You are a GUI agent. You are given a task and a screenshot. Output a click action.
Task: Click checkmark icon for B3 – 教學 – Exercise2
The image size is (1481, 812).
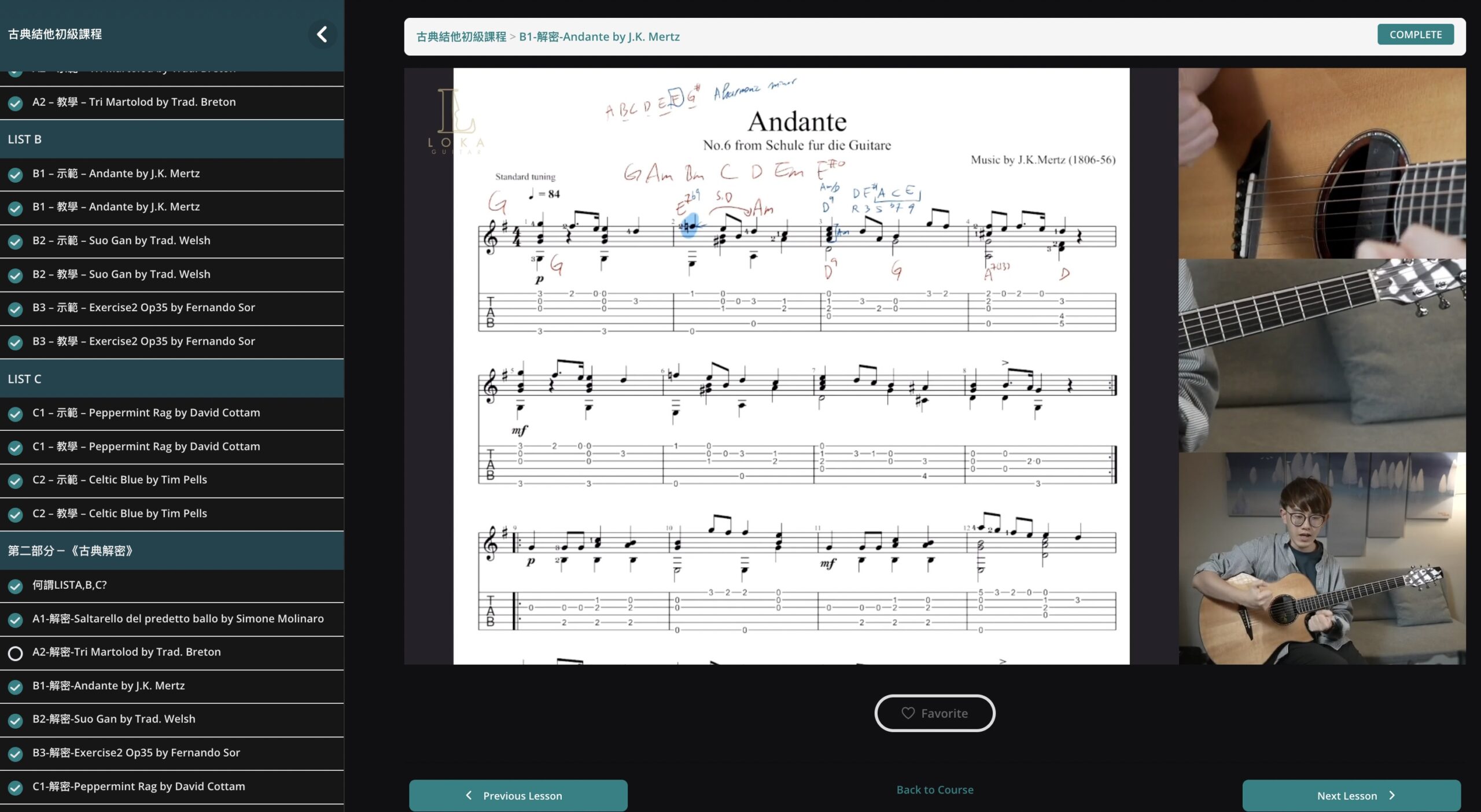16,342
